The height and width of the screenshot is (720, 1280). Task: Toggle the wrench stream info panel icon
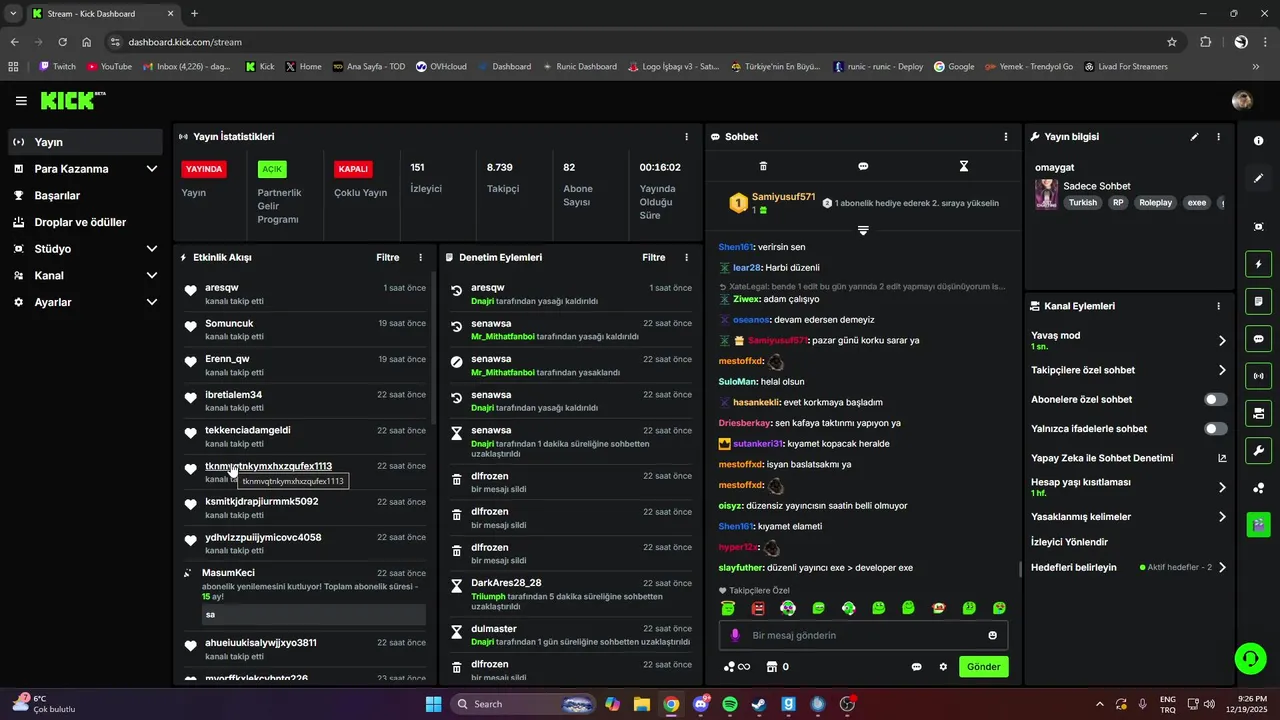1258,450
